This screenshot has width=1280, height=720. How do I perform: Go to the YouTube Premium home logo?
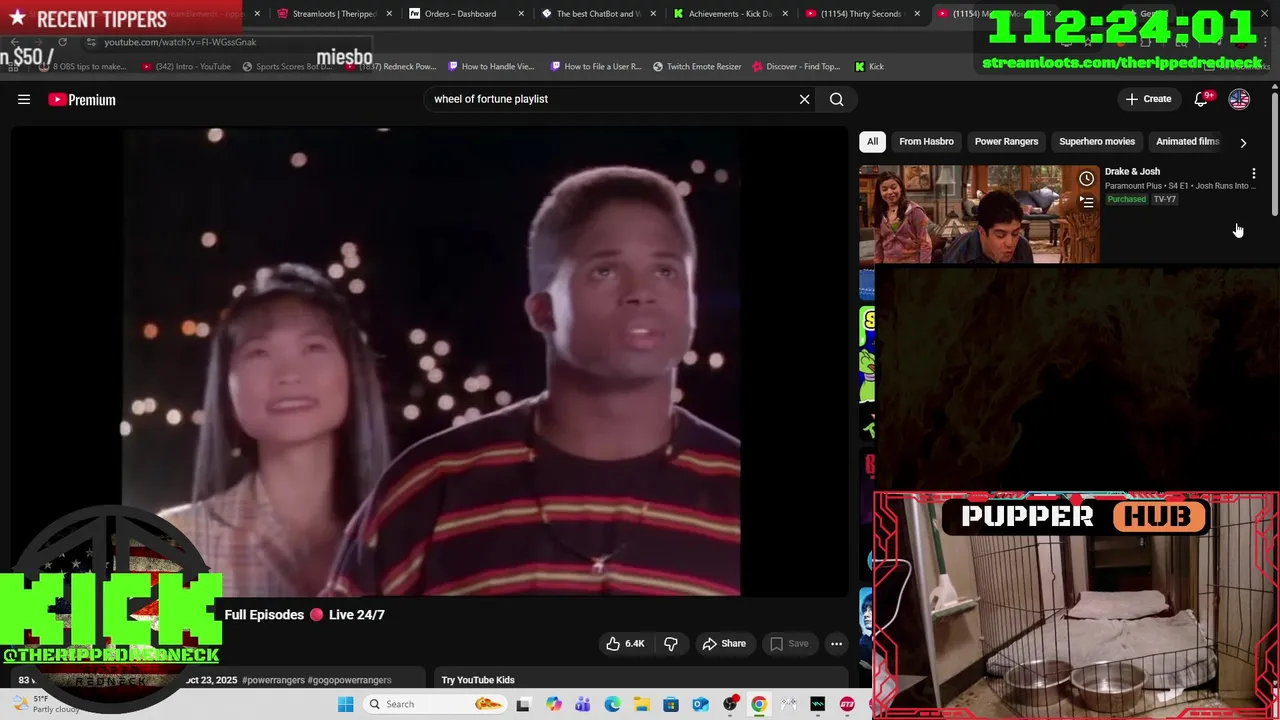pyautogui.click(x=82, y=99)
